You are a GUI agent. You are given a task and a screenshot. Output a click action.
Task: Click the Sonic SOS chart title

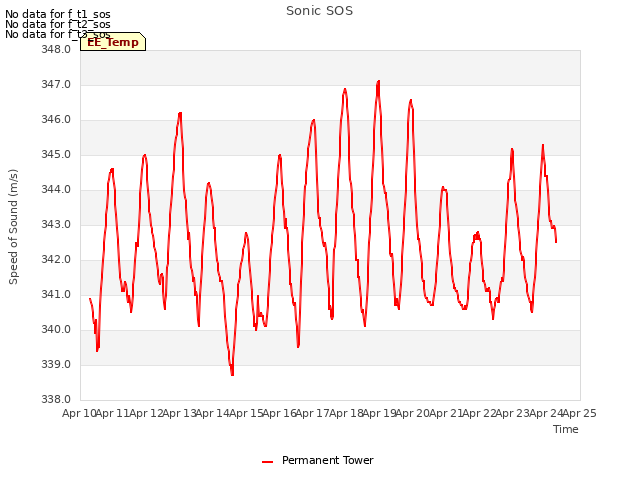[x=319, y=11]
